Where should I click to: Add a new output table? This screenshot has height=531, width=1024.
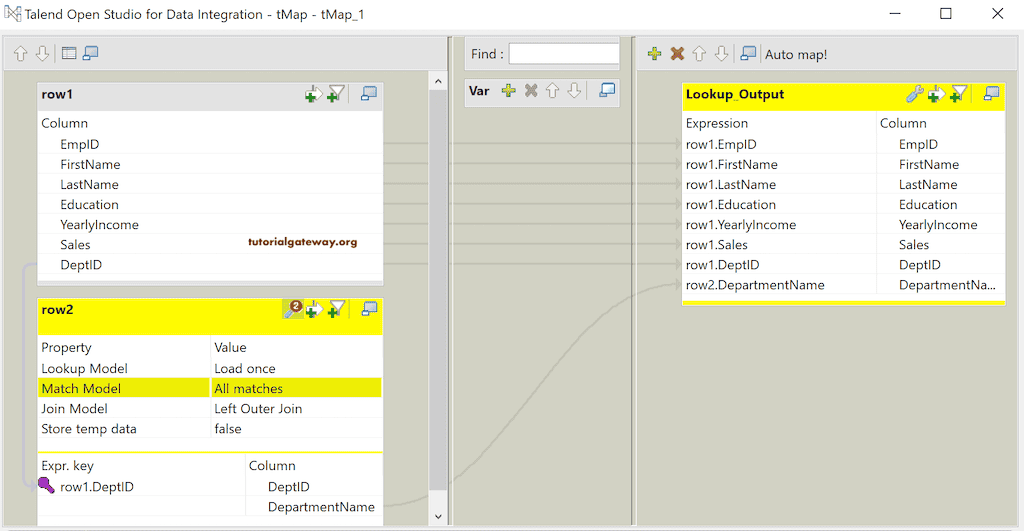pos(654,54)
